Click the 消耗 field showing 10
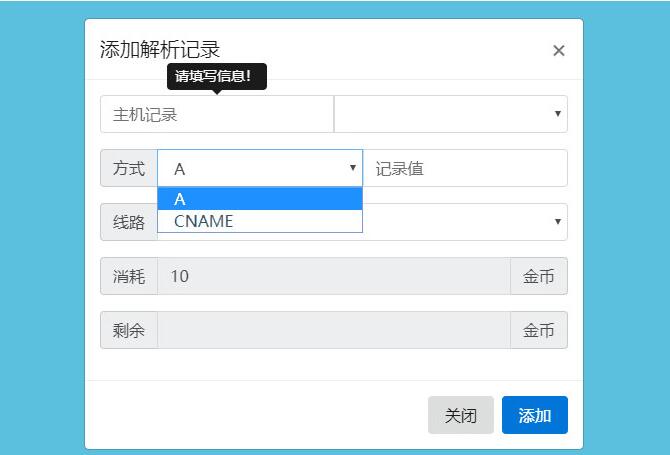This screenshot has height=455, width=670. click(x=334, y=277)
